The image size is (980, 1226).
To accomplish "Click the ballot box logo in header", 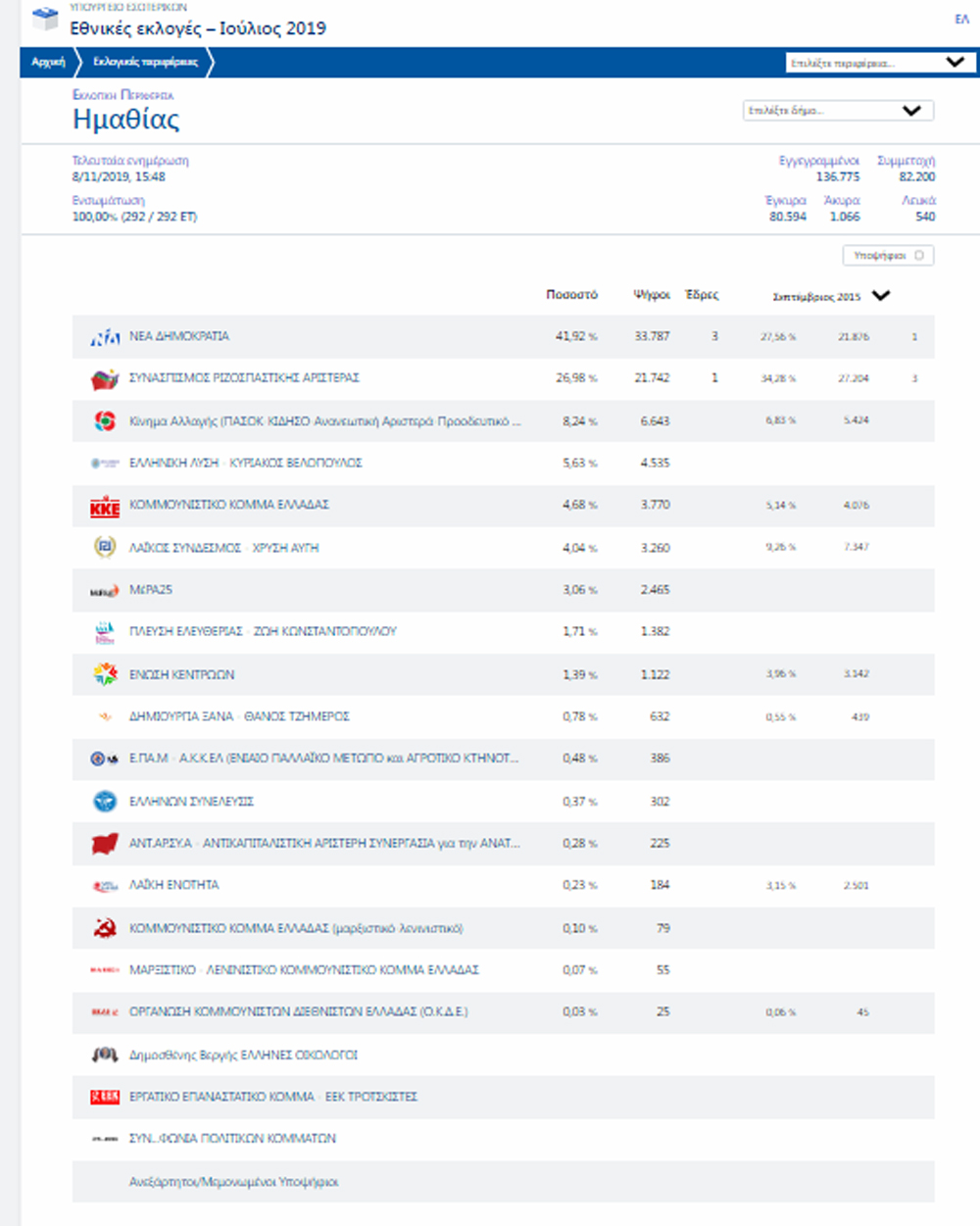I will [45, 20].
